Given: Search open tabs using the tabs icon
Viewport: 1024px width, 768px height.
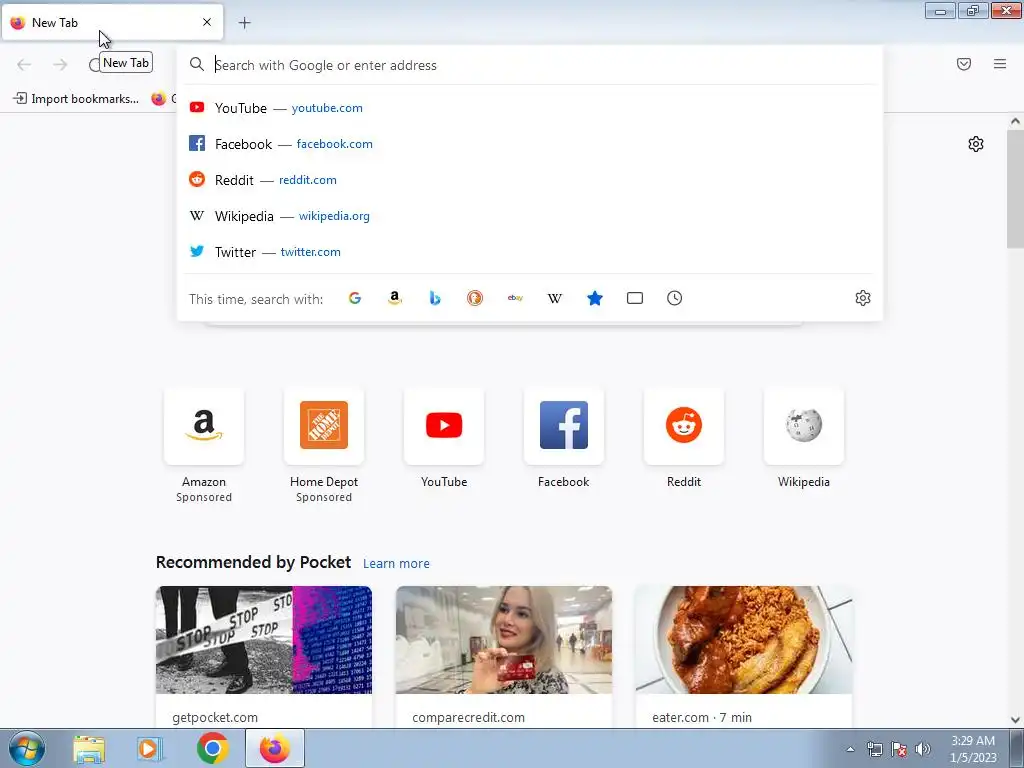Looking at the screenshot, I should [x=635, y=298].
